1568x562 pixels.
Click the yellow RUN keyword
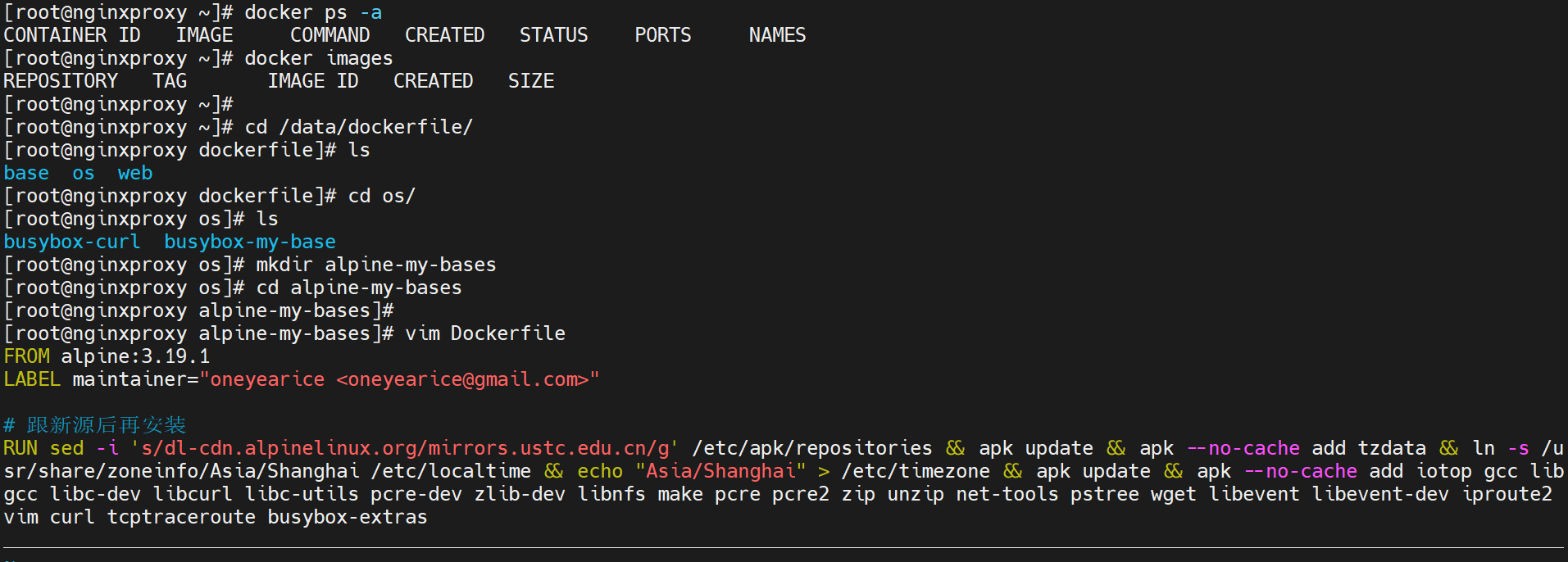pyautogui.click(x=20, y=448)
